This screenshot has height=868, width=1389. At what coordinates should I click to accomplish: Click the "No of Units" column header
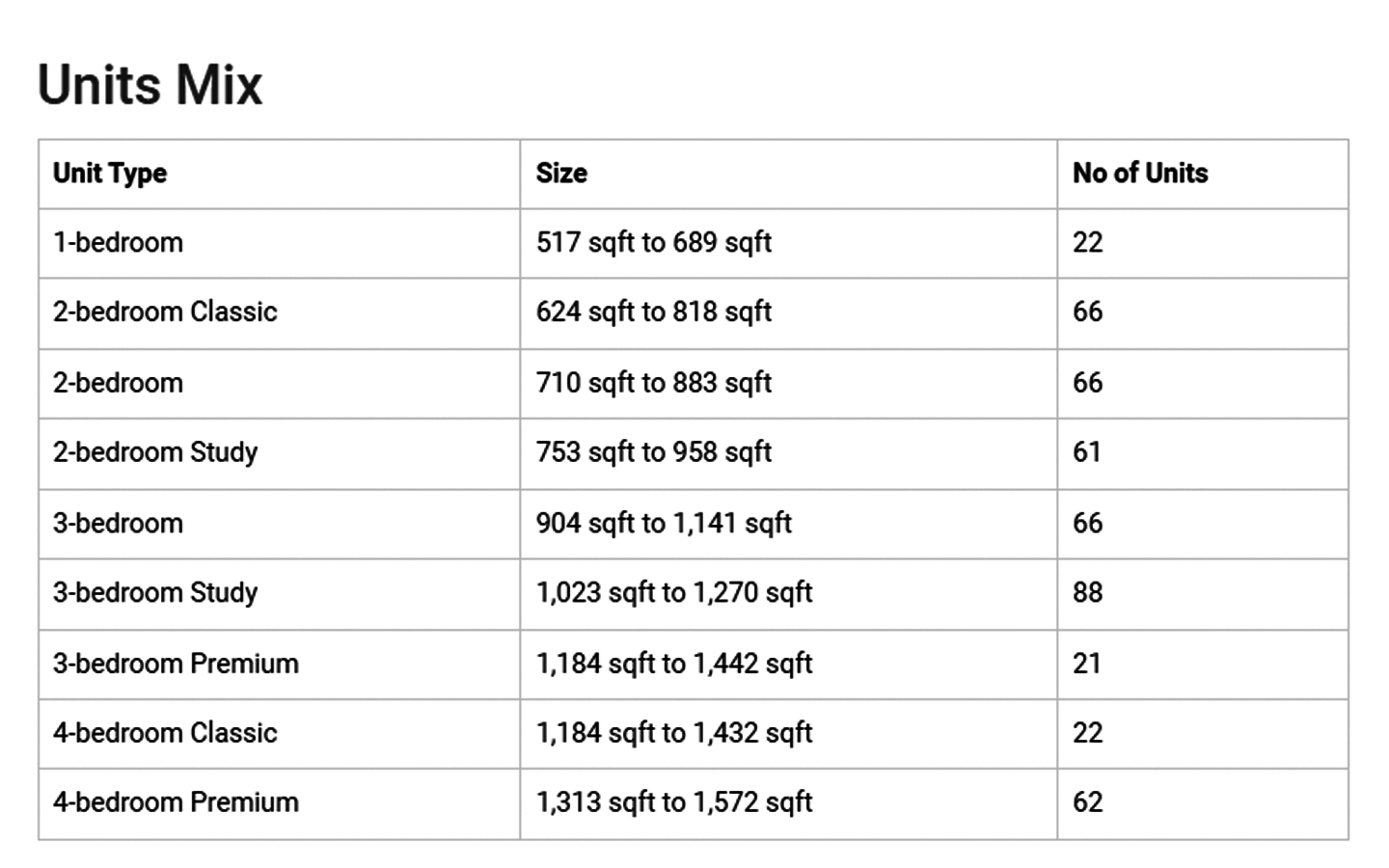point(1140,174)
